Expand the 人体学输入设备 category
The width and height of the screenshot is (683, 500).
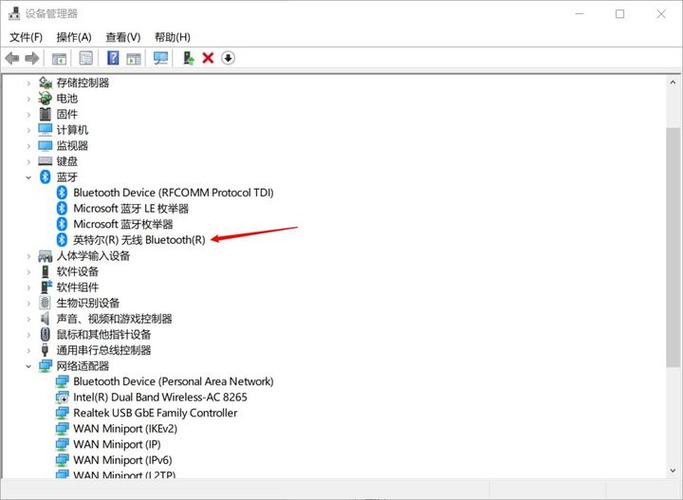click(x=29, y=256)
